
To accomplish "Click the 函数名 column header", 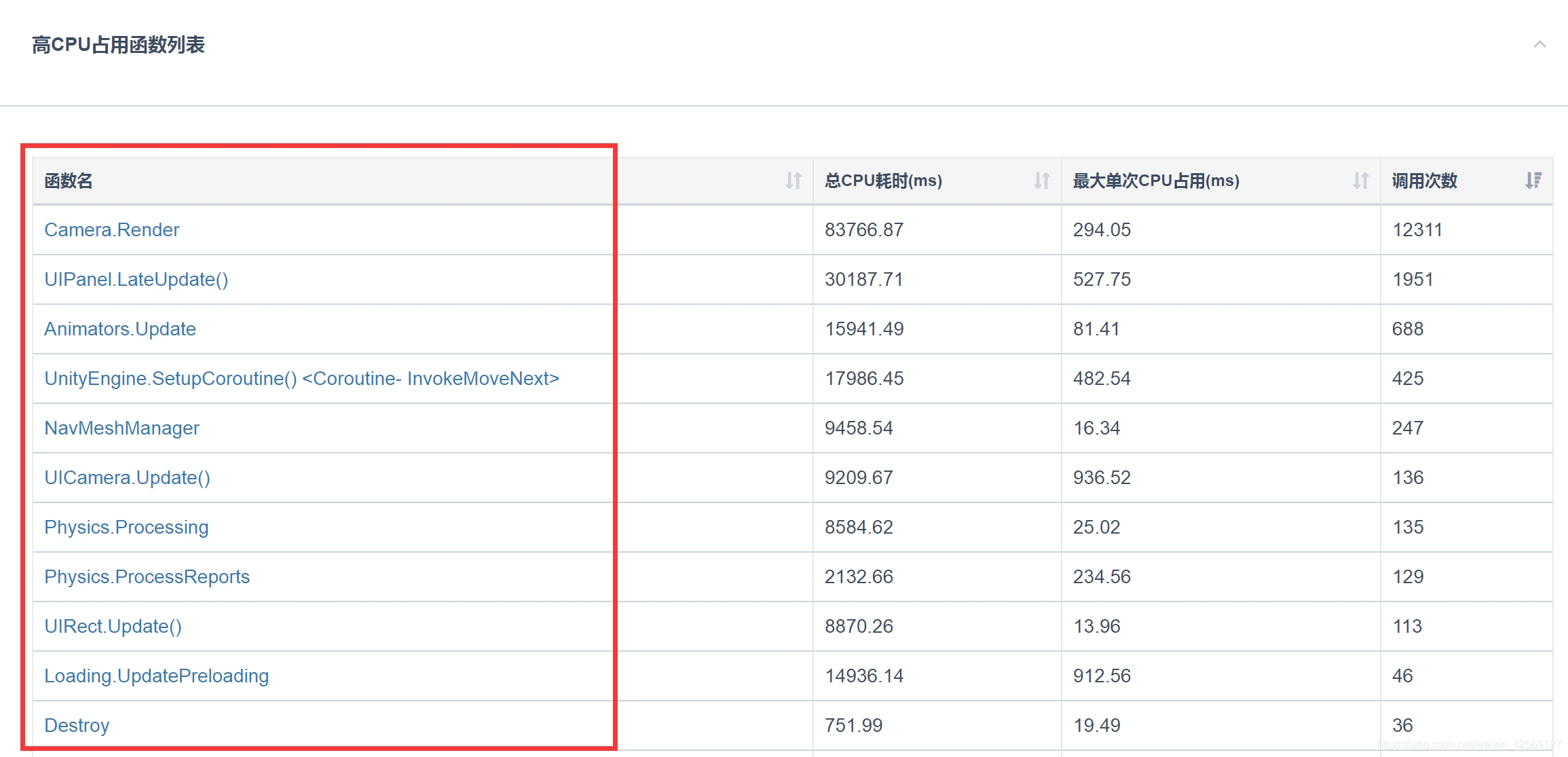I will (67, 181).
